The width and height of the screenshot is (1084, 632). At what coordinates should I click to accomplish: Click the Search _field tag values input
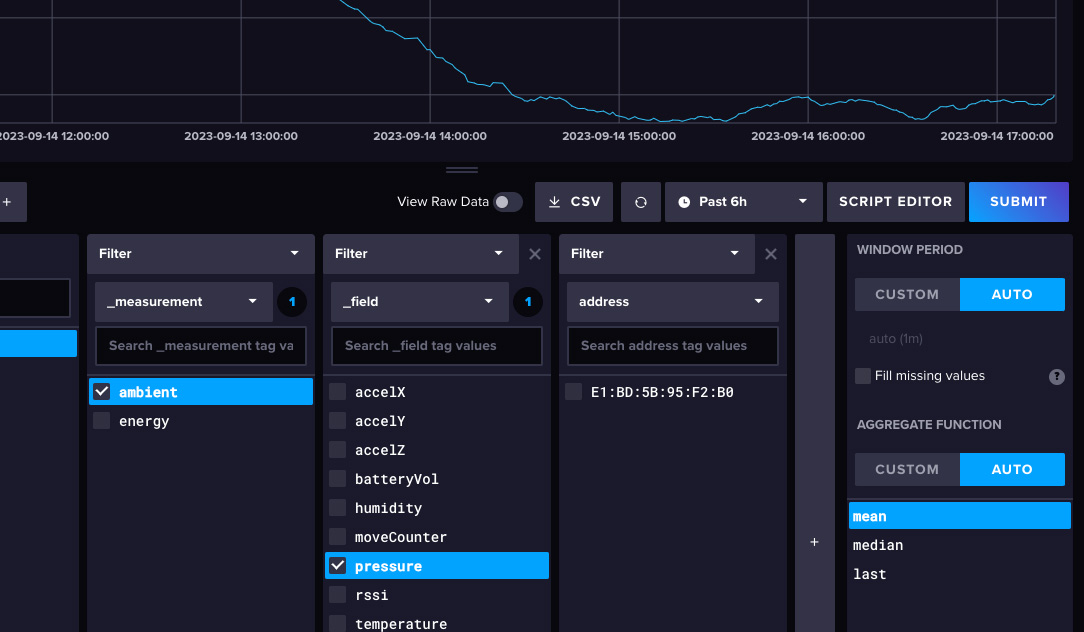(436, 346)
